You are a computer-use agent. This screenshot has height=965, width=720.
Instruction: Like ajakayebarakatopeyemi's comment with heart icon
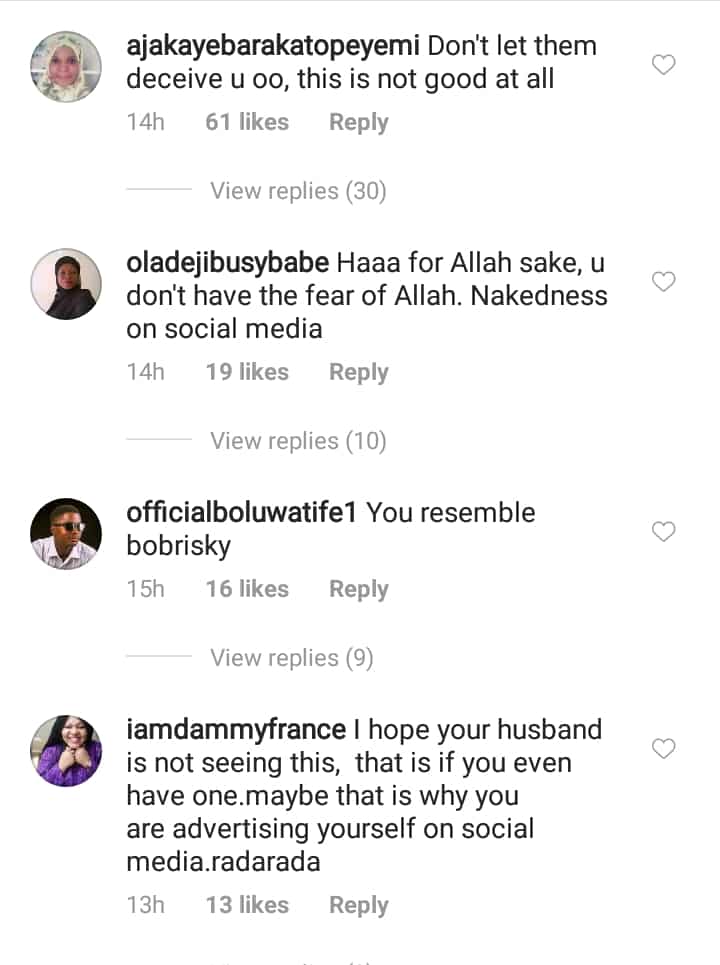coord(663,65)
